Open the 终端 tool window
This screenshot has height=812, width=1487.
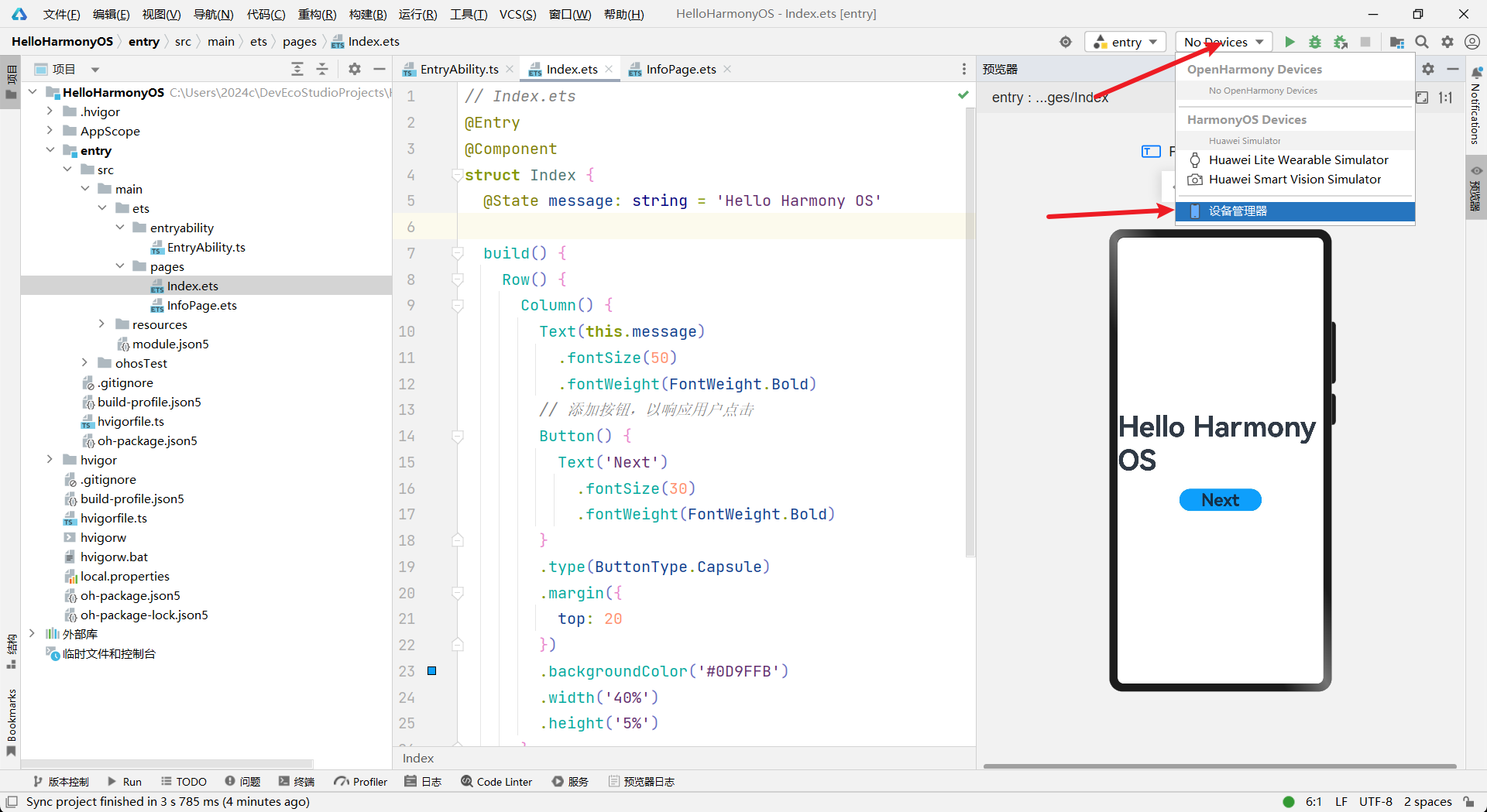[297, 782]
